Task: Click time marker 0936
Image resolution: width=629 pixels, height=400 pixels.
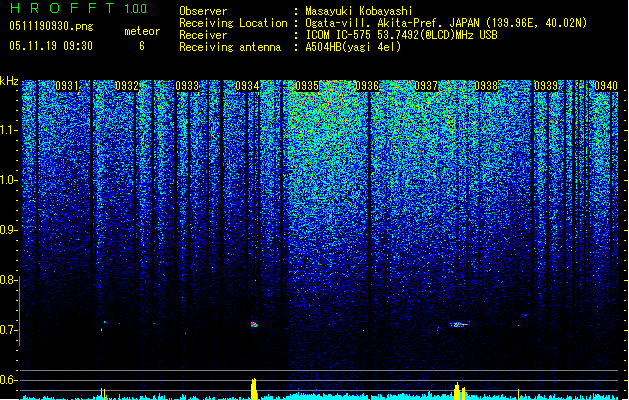Action: tap(367, 86)
